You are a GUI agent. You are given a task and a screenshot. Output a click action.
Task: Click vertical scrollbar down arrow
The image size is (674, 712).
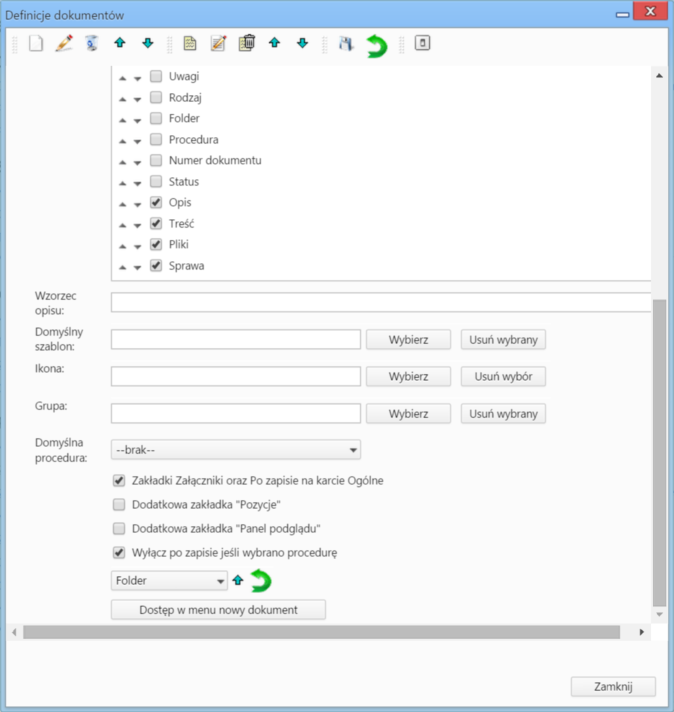659,614
